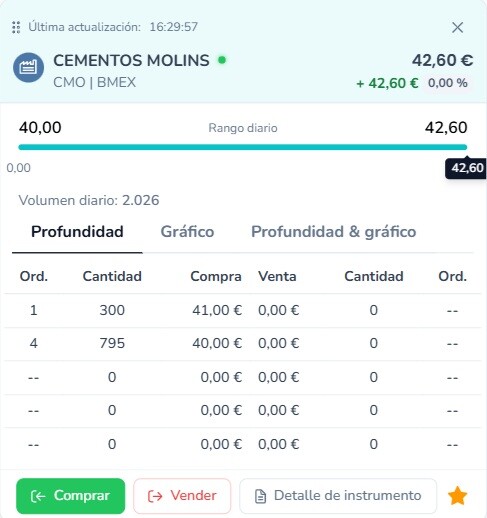This screenshot has height=518, width=487.
Task: Click the daily range progress bar
Action: 243,147
